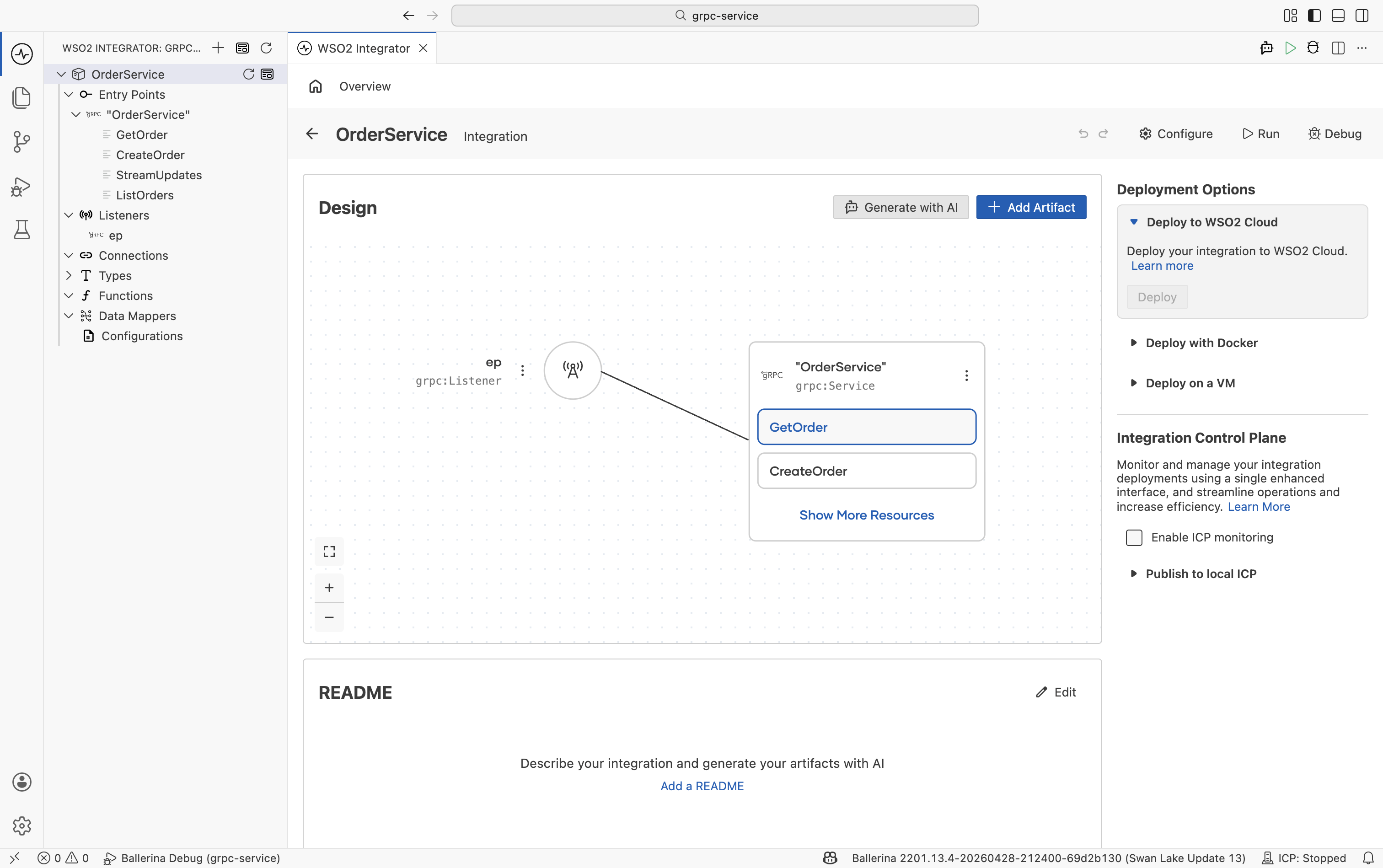Open GetOrder resource in diagram card
The height and width of the screenshot is (868, 1383).
(866, 427)
